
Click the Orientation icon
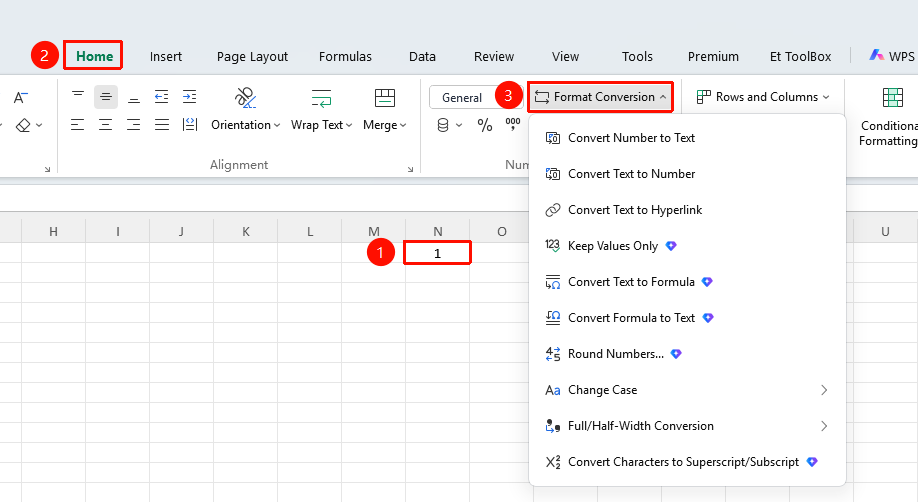245,98
